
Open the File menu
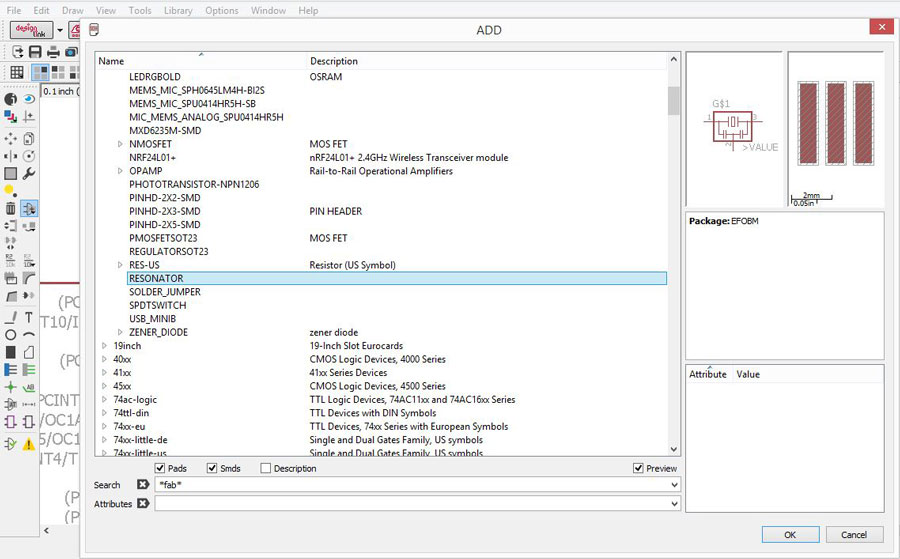14,10
